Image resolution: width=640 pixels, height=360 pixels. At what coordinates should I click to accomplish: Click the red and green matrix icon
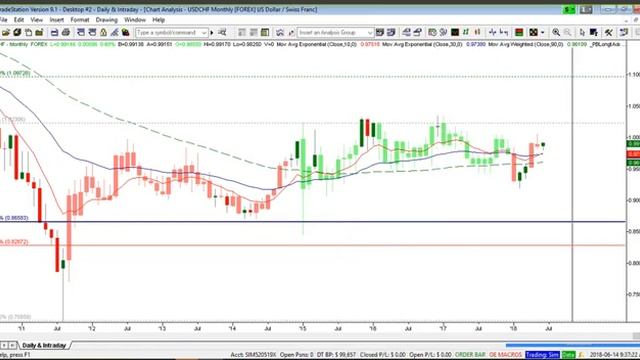click(519, 32)
